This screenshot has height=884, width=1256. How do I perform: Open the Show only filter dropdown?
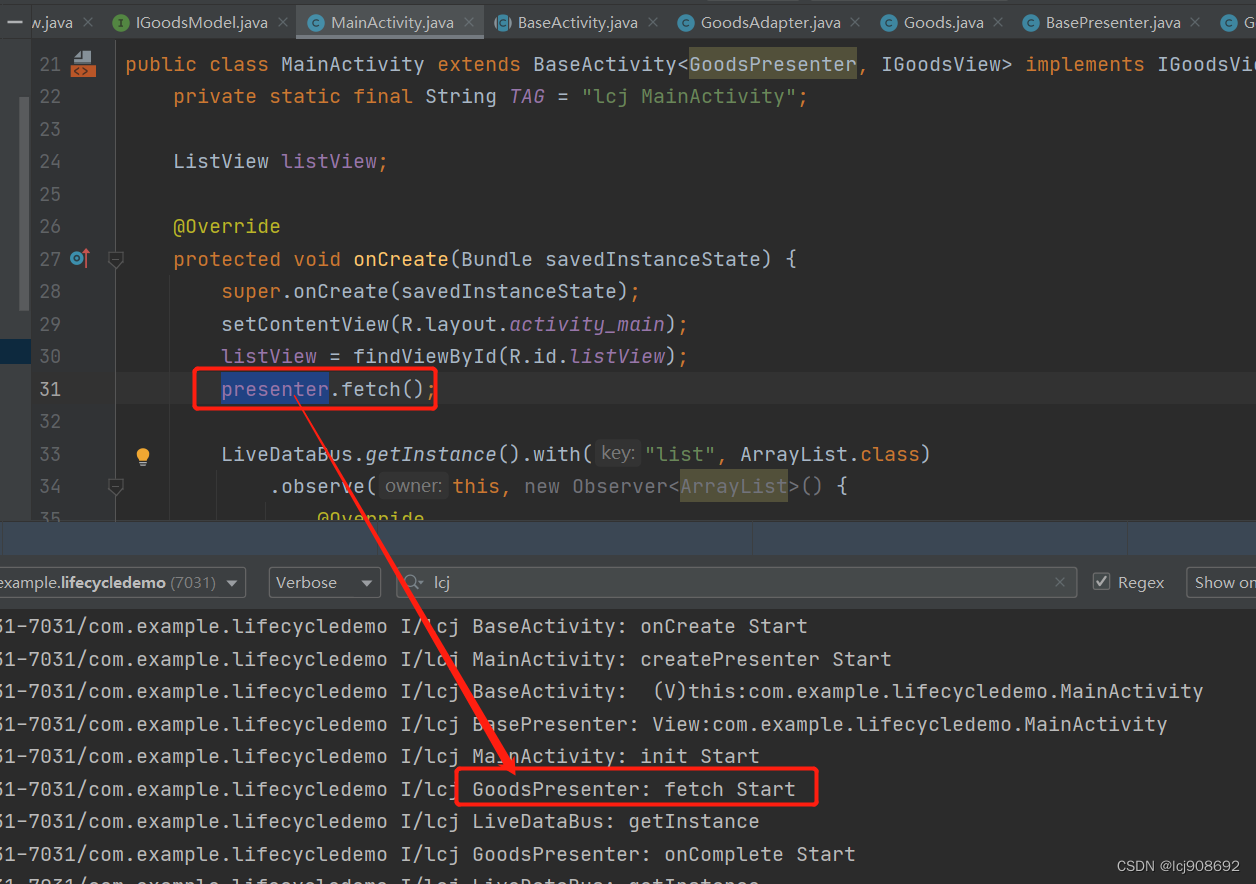pyautogui.click(x=1220, y=582)
